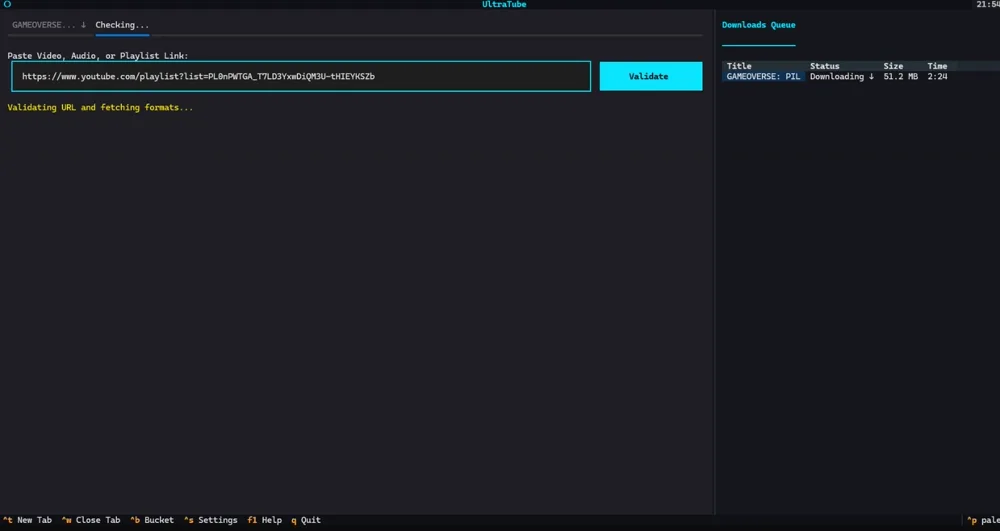1000x531 pixels.
Task: Click the 2:24 time cell
Action: [937, 76]
